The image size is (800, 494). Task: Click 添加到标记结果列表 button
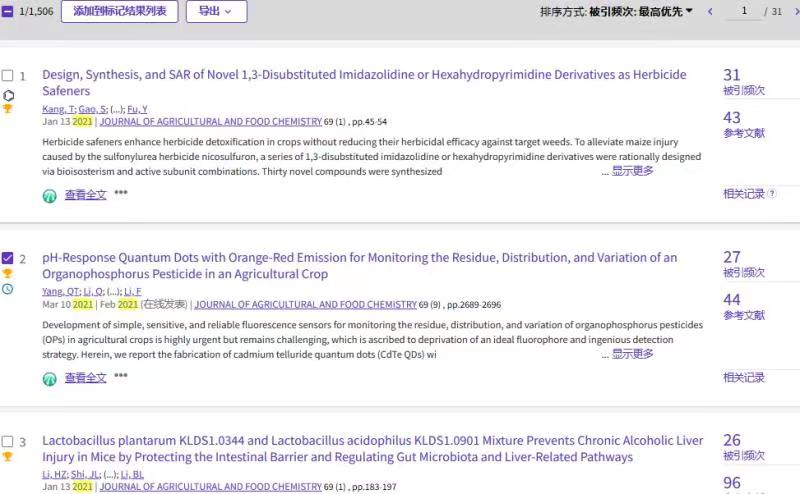(x=119, y=12)
